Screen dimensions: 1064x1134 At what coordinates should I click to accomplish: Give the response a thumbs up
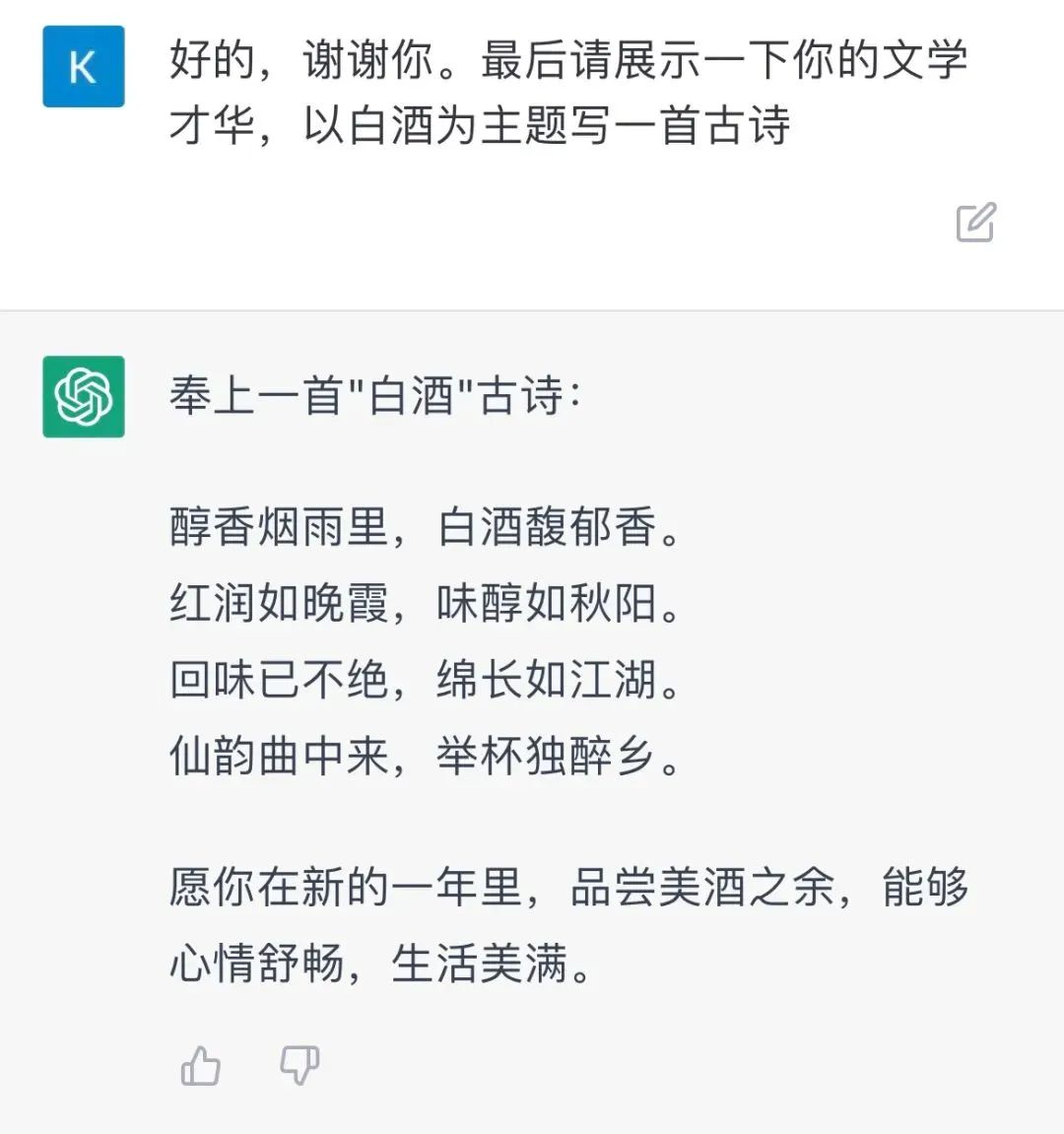(201, 1066)
